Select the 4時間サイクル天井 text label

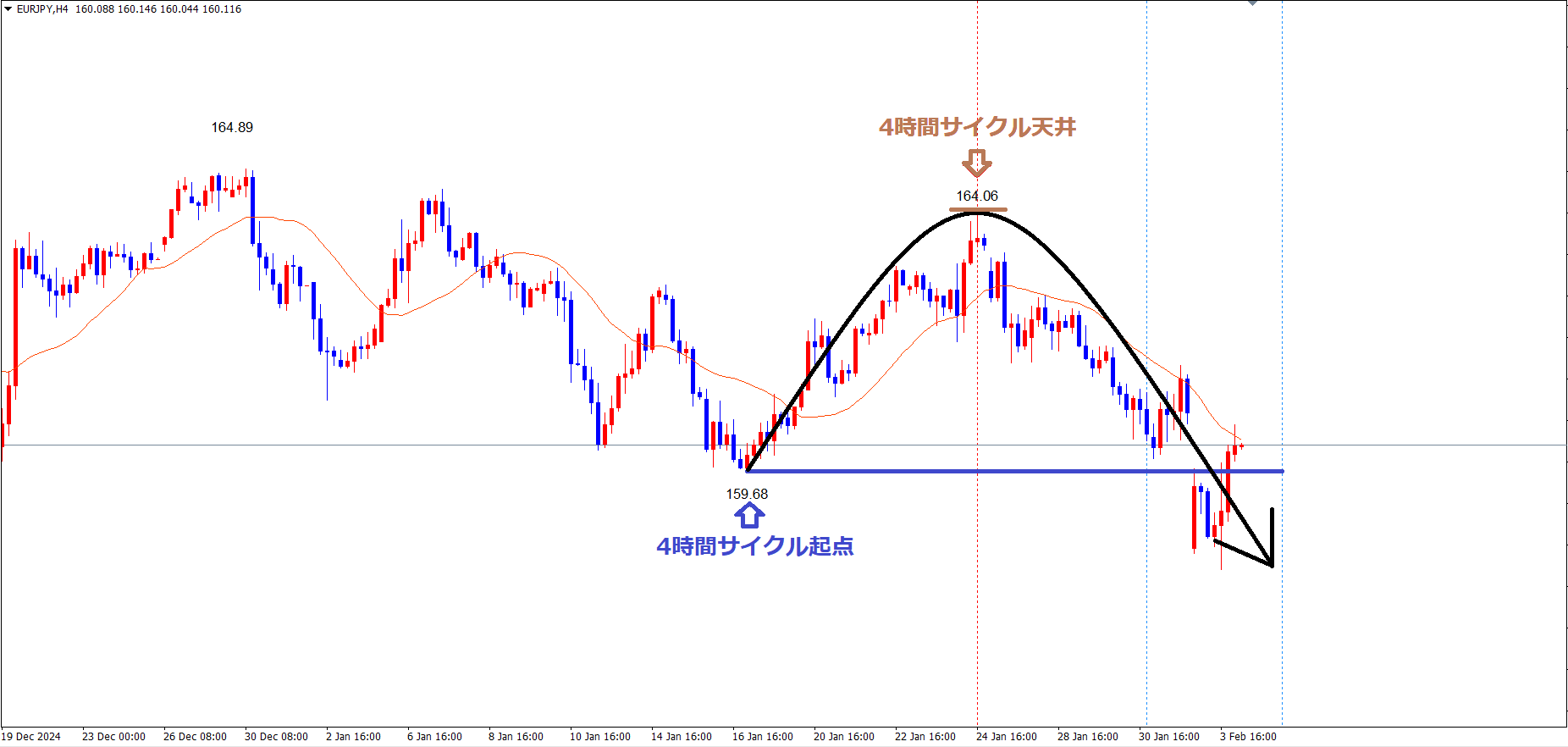(x=977, y=127)
